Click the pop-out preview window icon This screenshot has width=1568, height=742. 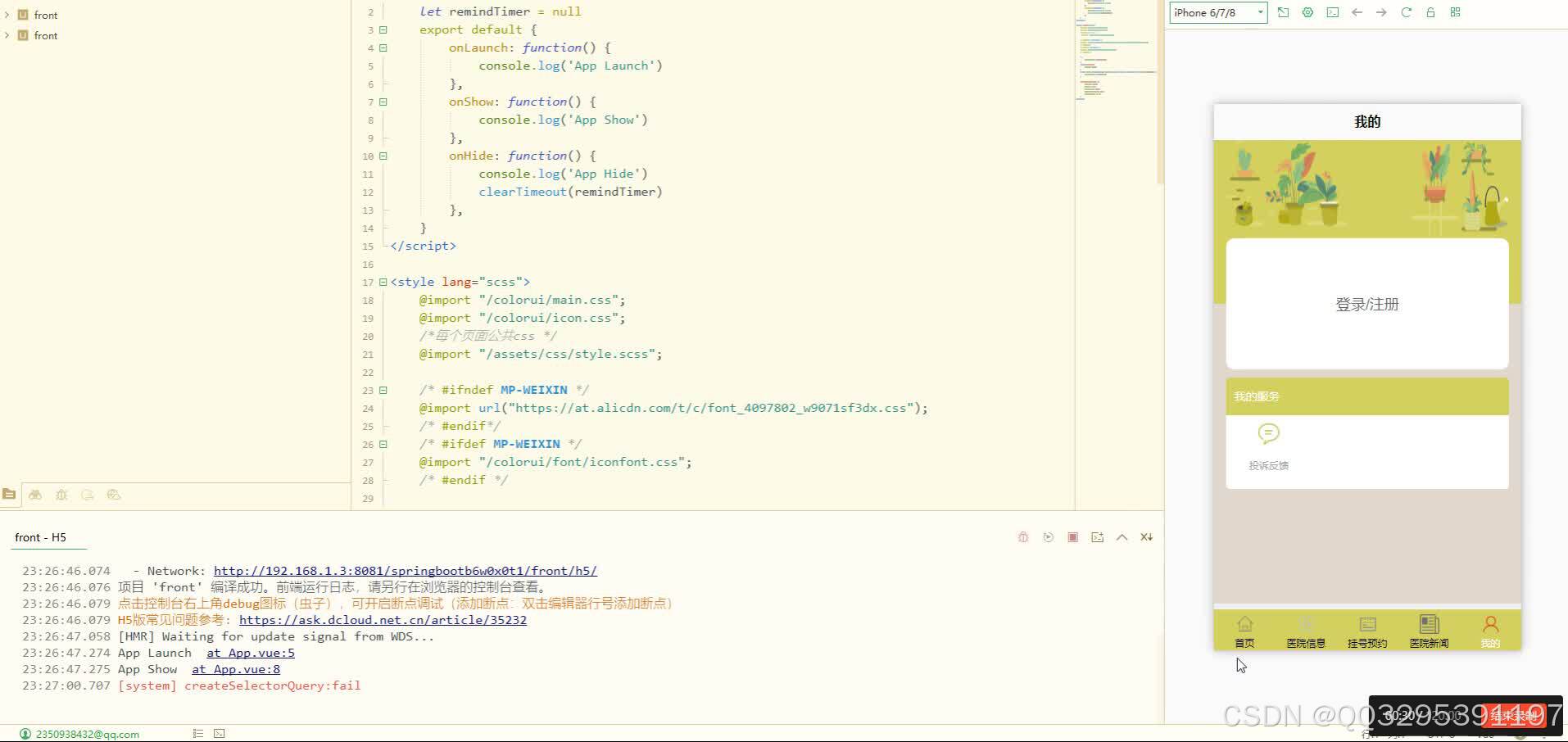pos(1284,12)
